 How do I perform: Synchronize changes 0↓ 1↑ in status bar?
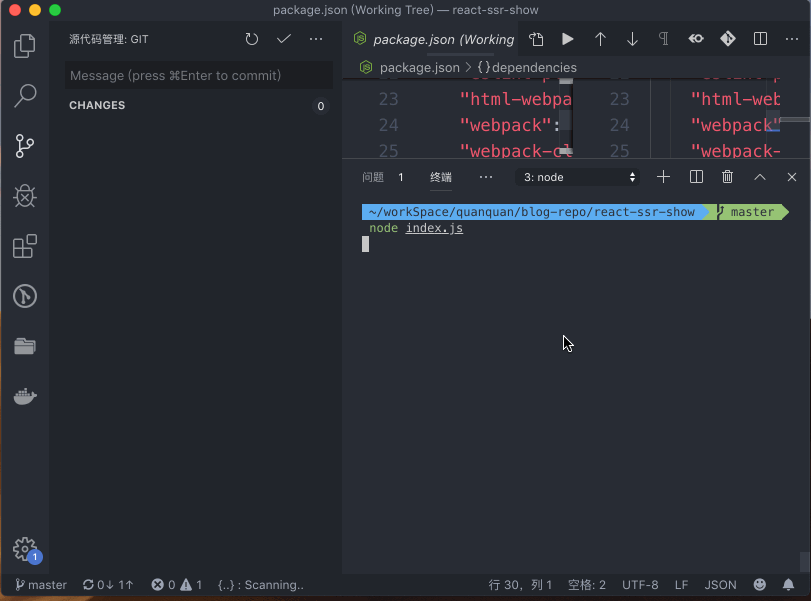109,585
